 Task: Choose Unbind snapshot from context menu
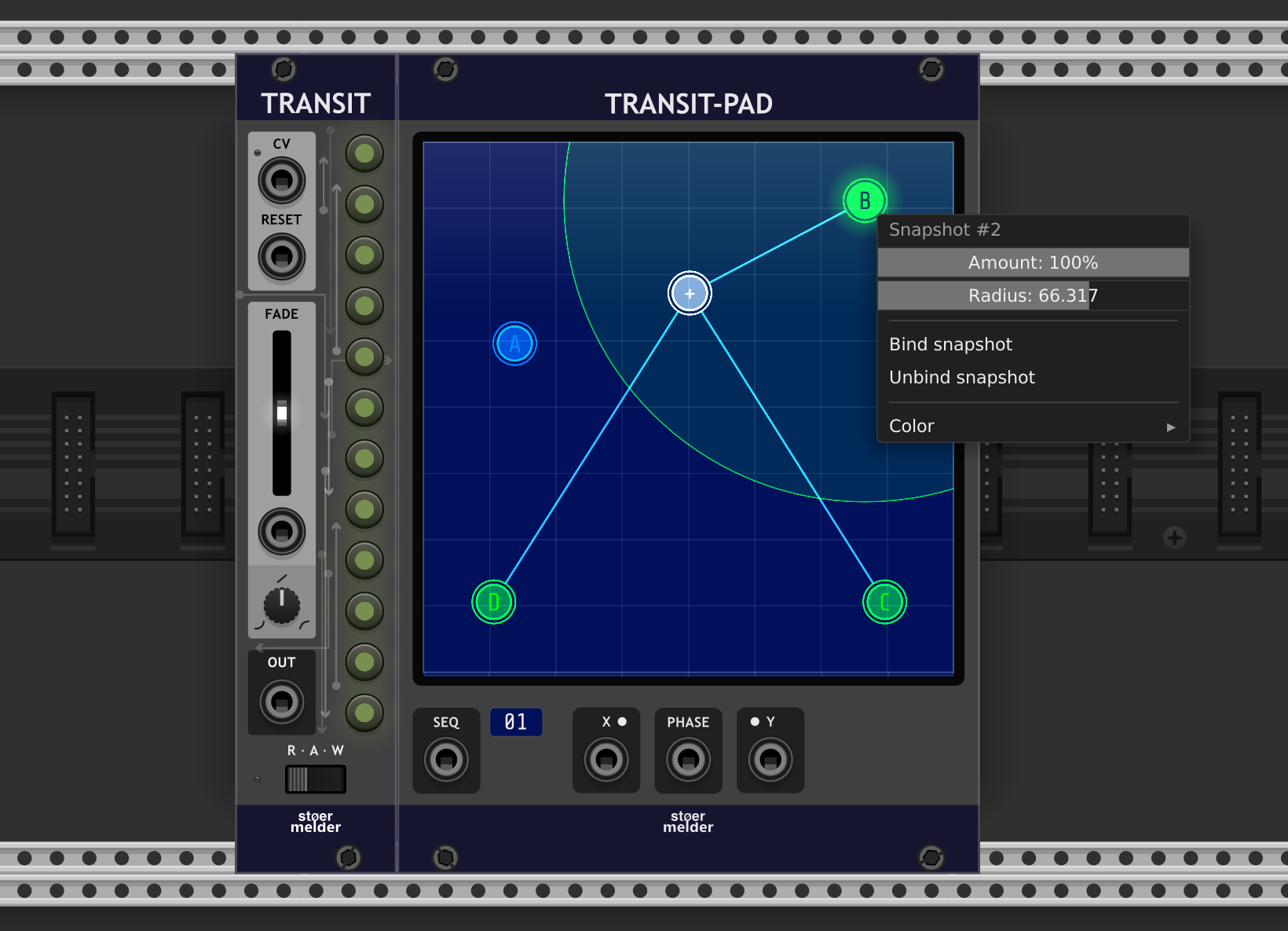(x=961, y=377)
